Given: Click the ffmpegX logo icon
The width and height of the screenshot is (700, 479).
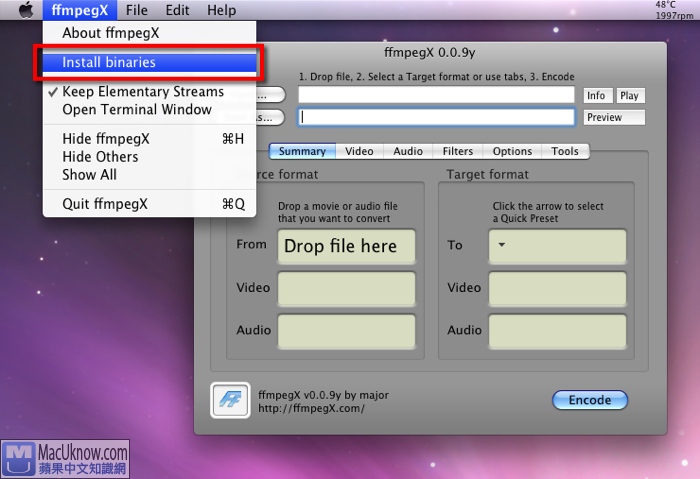Looking at the screenshot, I should pos(230,400).
